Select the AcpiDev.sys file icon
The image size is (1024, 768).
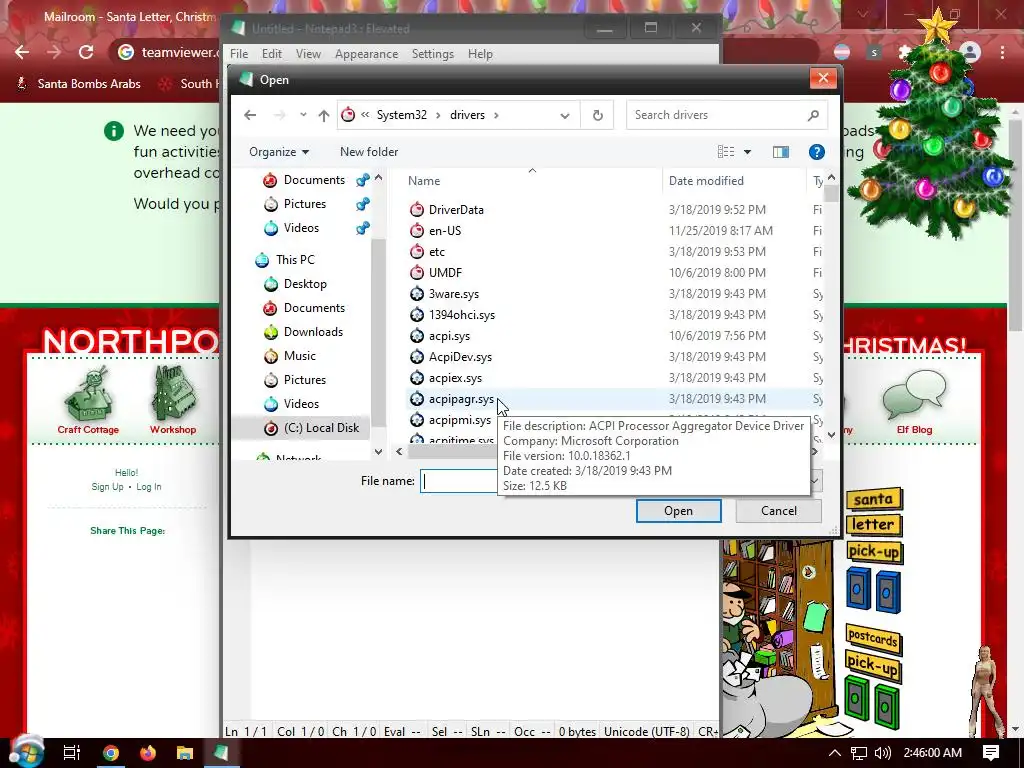417,357
